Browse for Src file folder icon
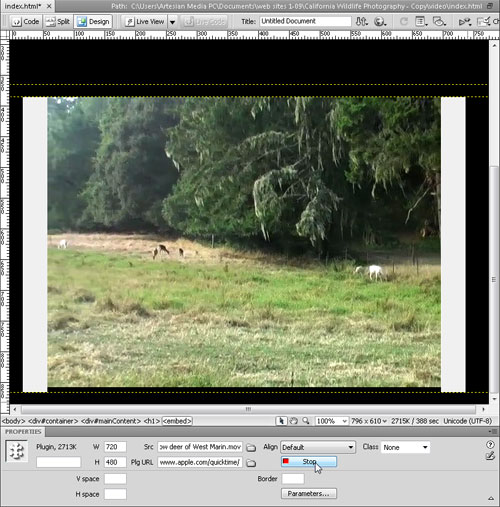Image resolution: width=500 pixels, height=507 pixels. coord(251,447)
